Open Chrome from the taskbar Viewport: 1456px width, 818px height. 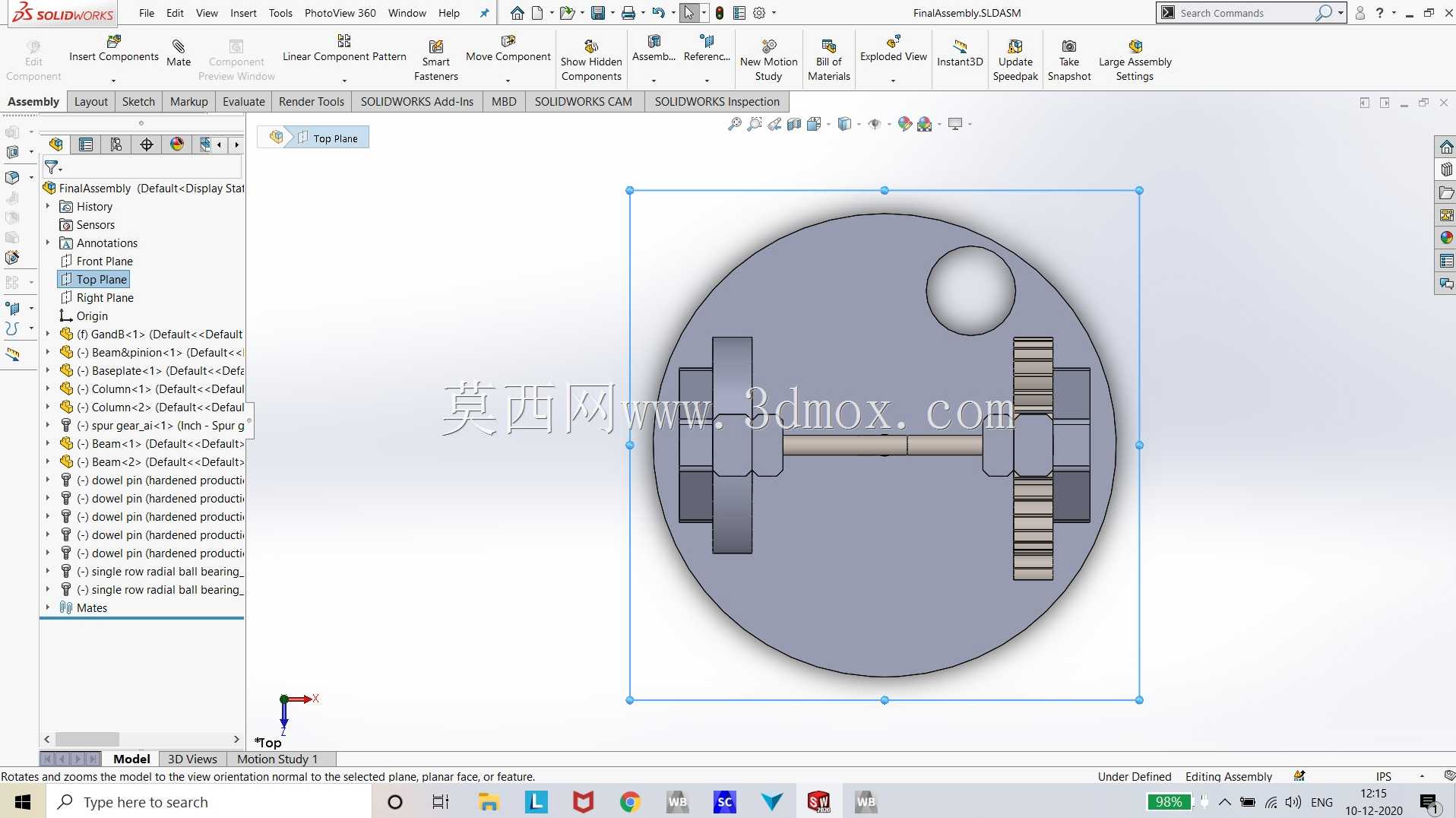coord(630,801)
